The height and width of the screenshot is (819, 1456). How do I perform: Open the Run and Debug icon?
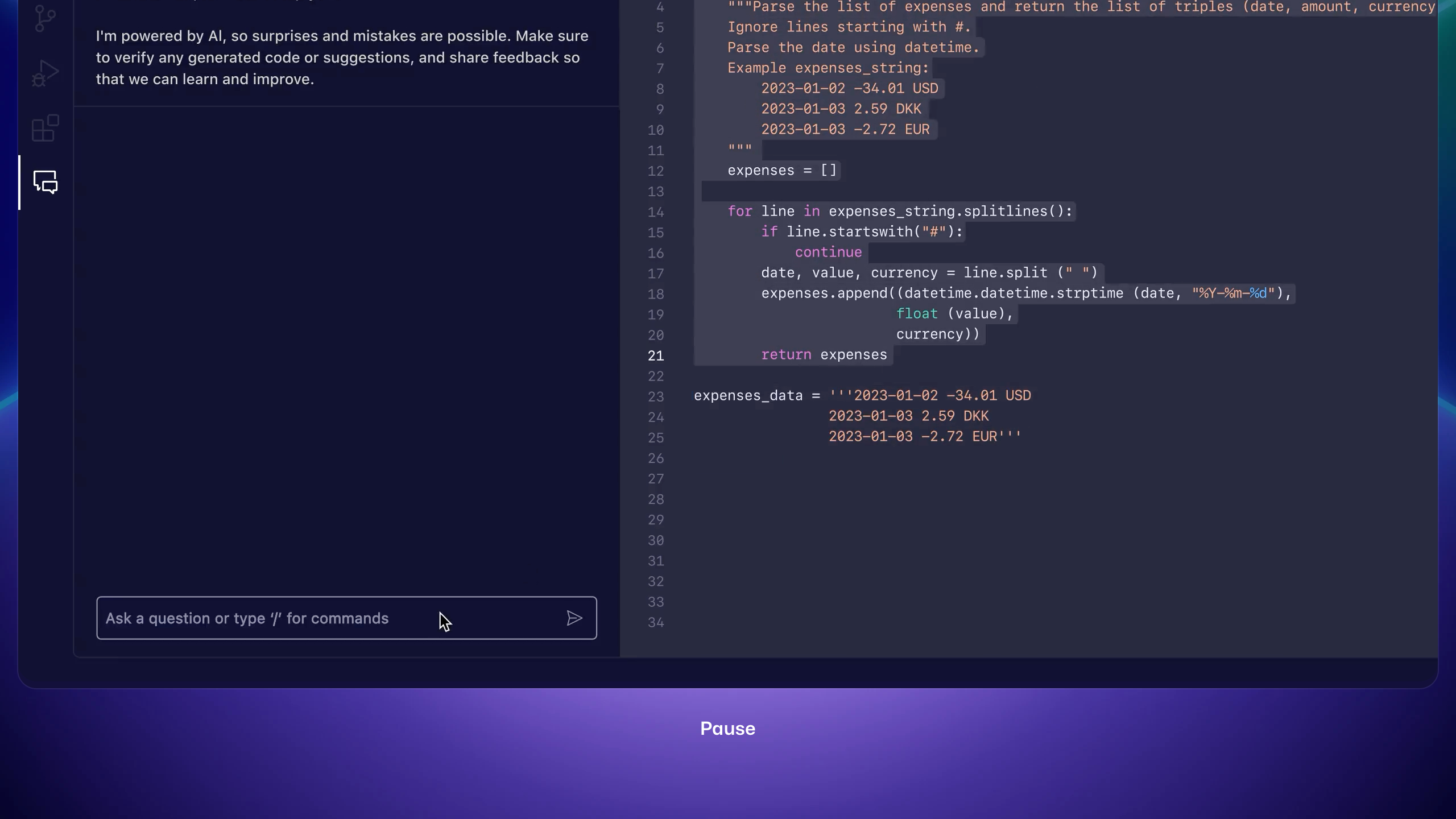click(x=45, y=73)
